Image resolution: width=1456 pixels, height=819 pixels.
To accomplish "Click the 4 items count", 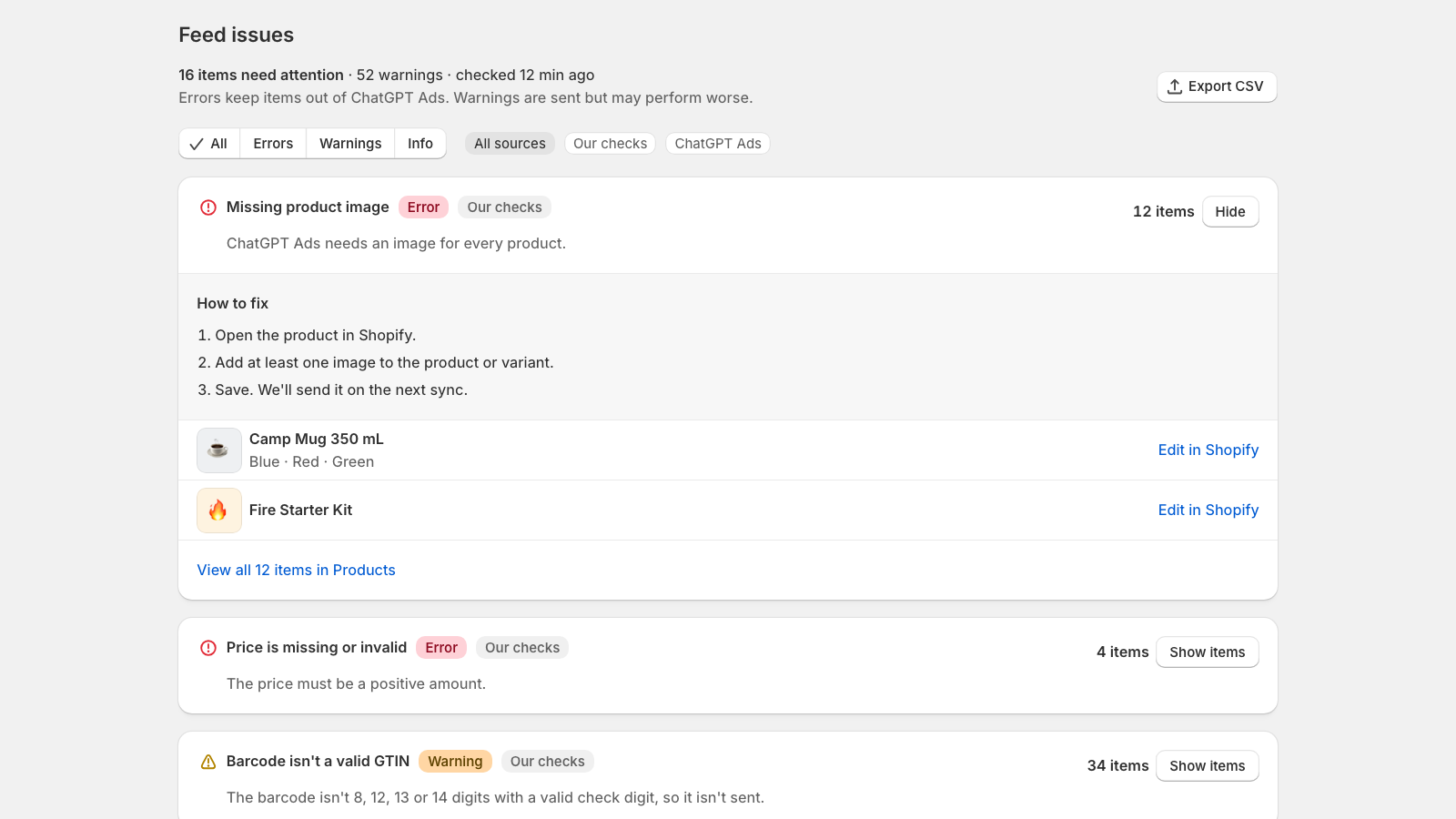I will [1122, 652].
